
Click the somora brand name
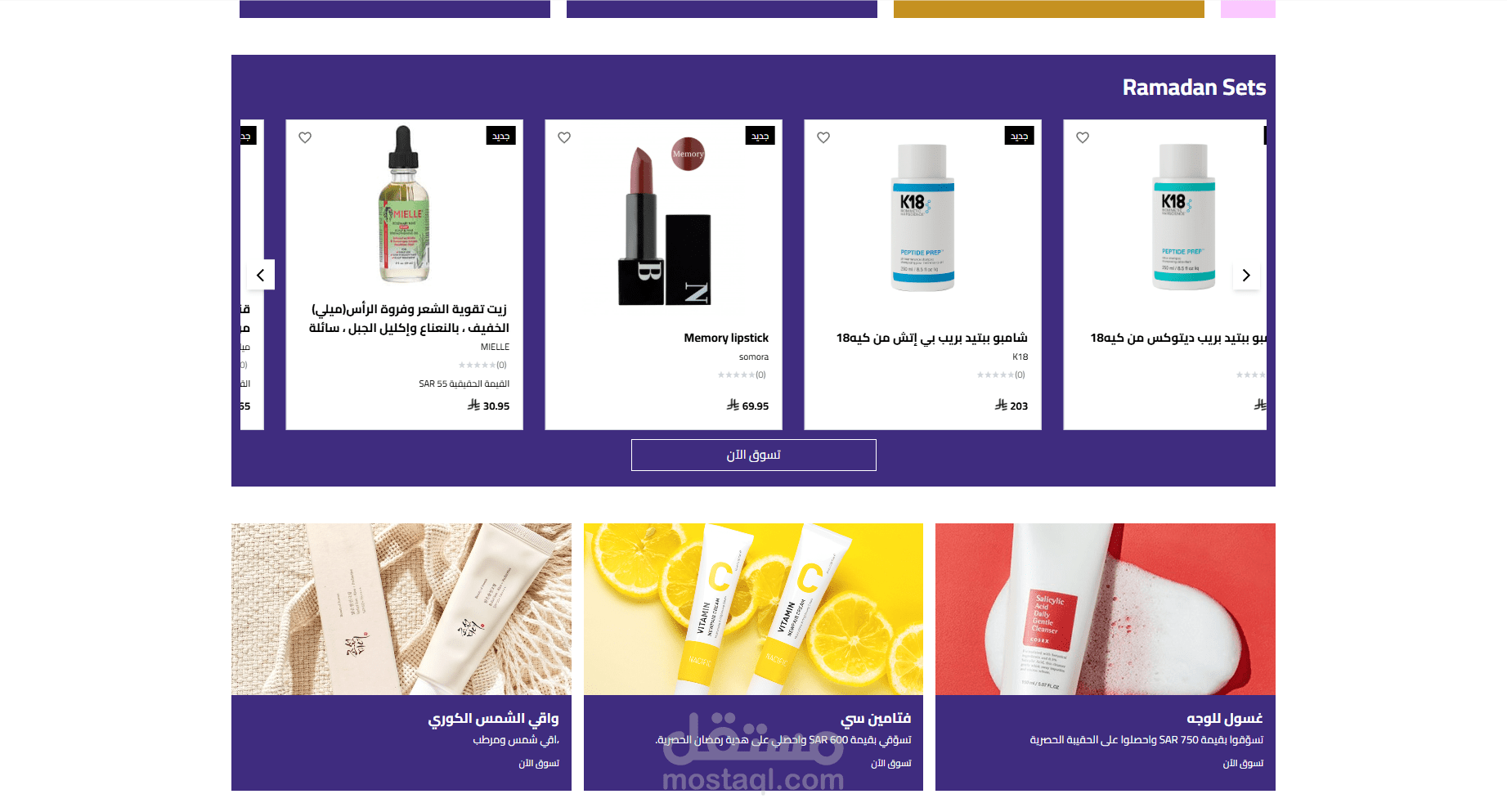[753, 357]
